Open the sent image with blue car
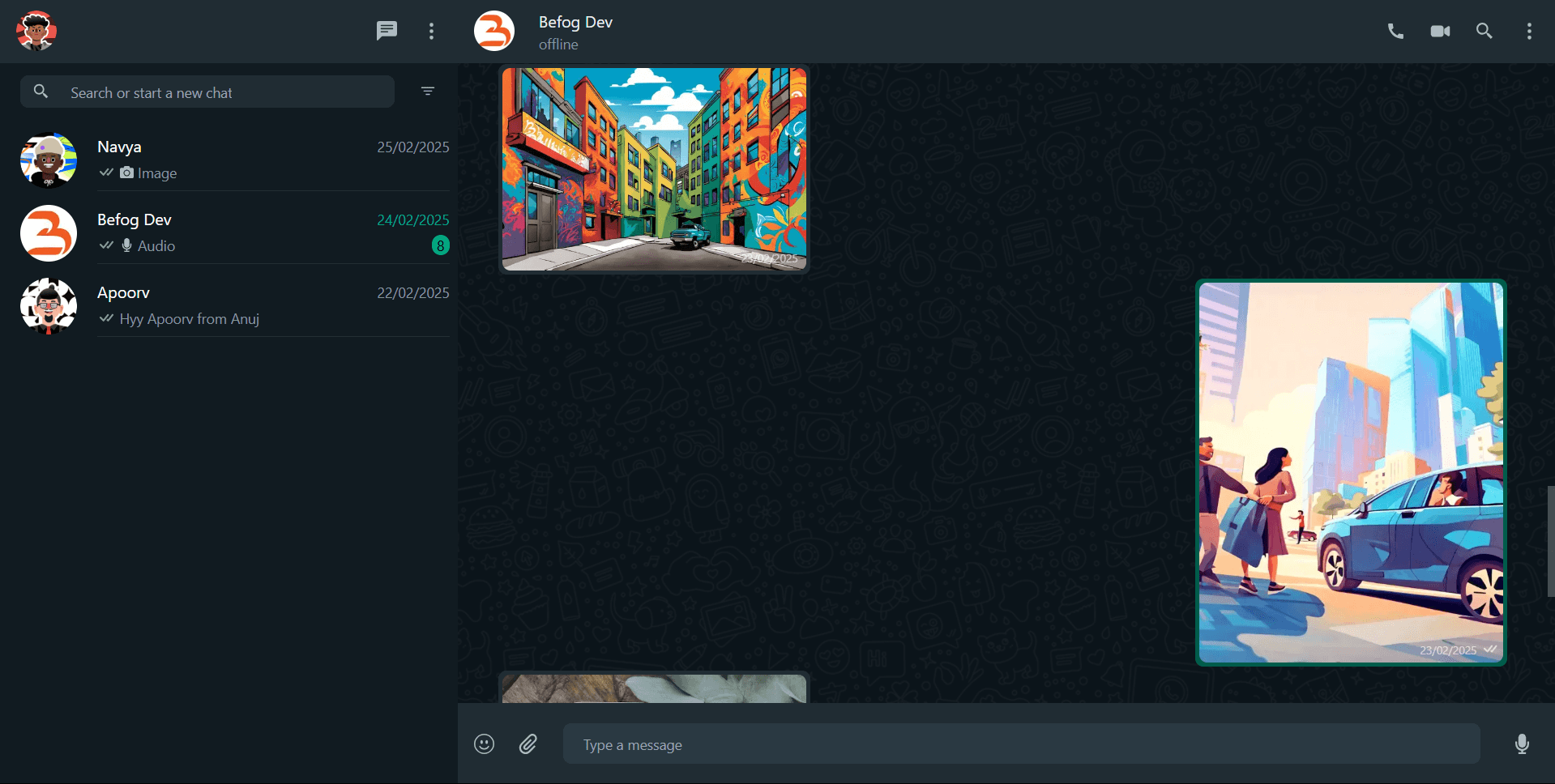This screenshot has height=784, width=1555. click(1351, 472)
